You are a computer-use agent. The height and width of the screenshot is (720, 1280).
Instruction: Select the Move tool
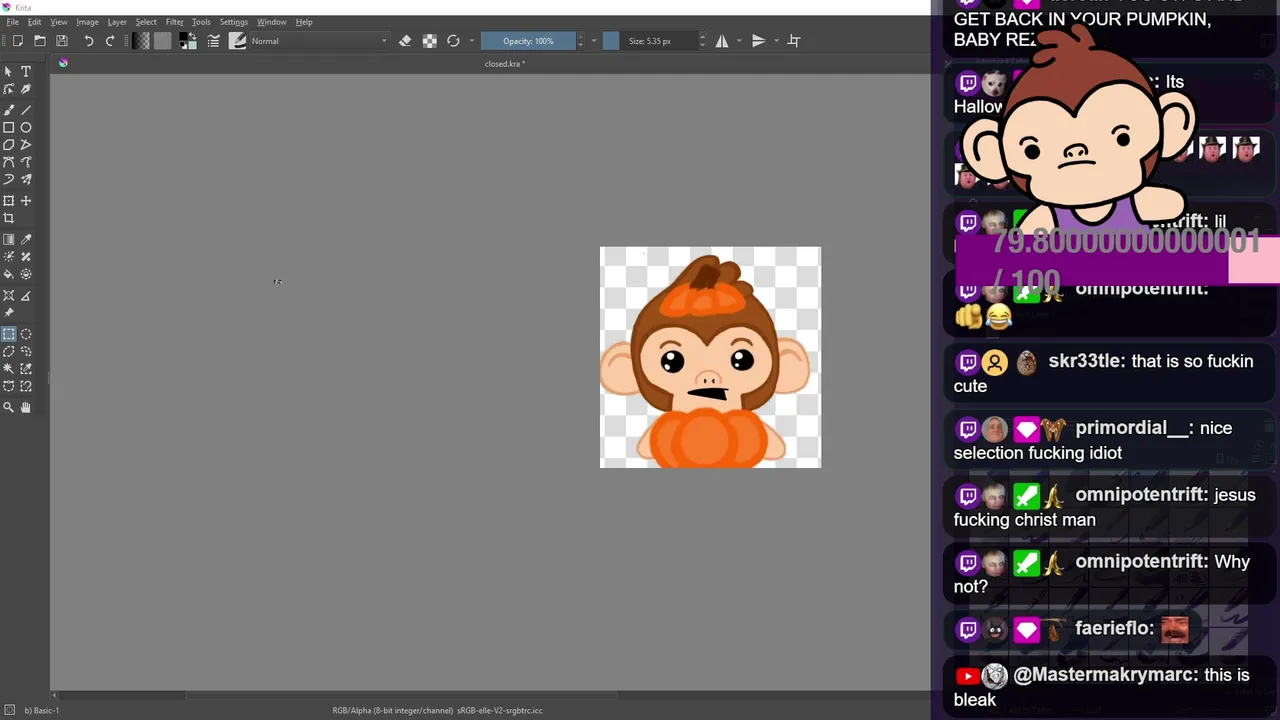click(26, 201)
